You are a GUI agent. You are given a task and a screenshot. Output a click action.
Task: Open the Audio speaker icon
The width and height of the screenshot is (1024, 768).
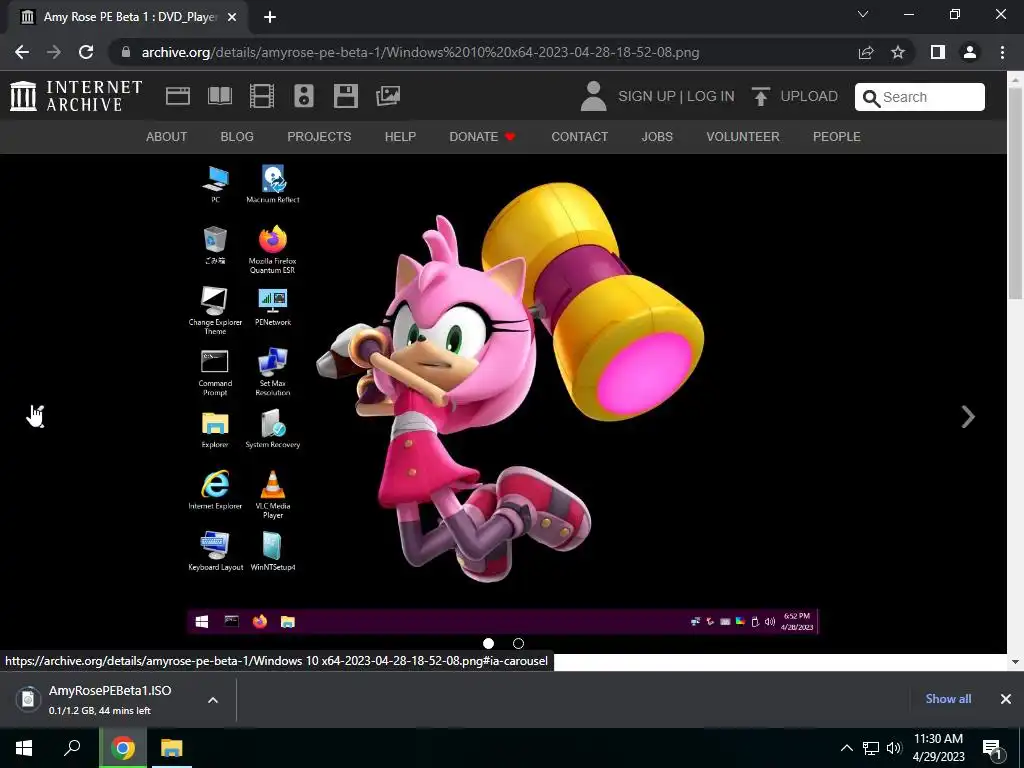(304, 96)
